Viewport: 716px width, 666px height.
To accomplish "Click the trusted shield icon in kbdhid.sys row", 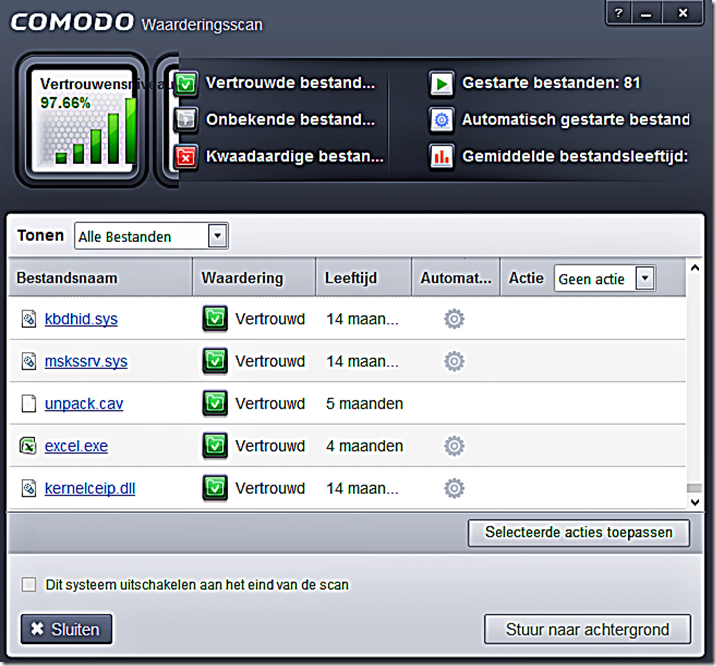I will [x=215, y=319].
